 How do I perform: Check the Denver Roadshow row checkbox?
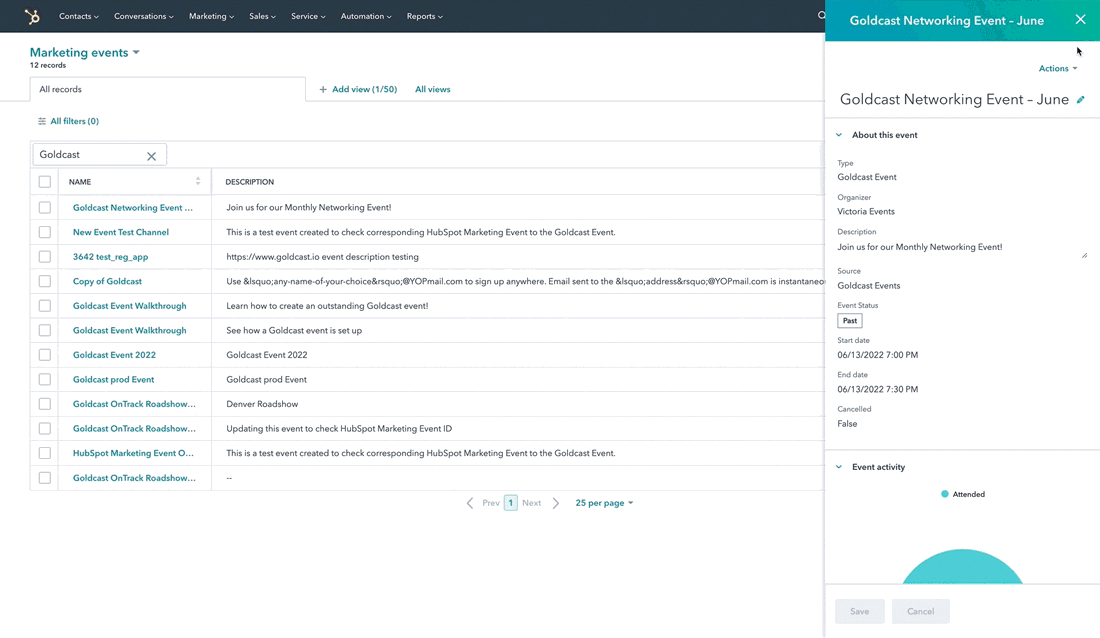[45, 404]
